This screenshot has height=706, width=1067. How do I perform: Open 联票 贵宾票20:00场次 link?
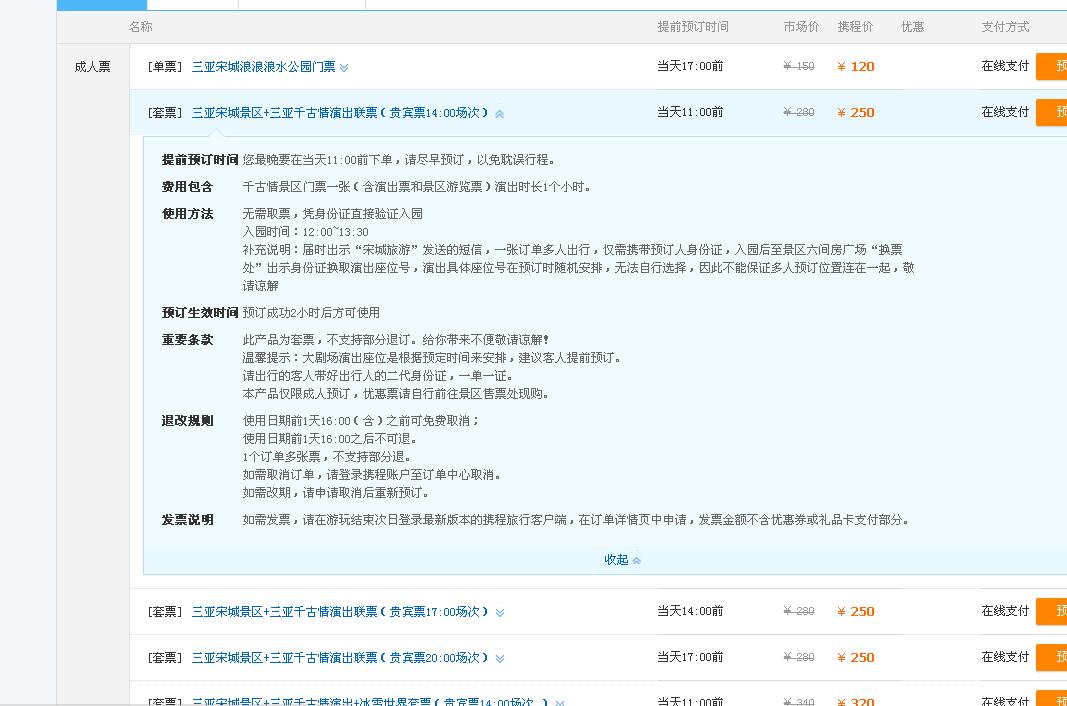point(340,658)
